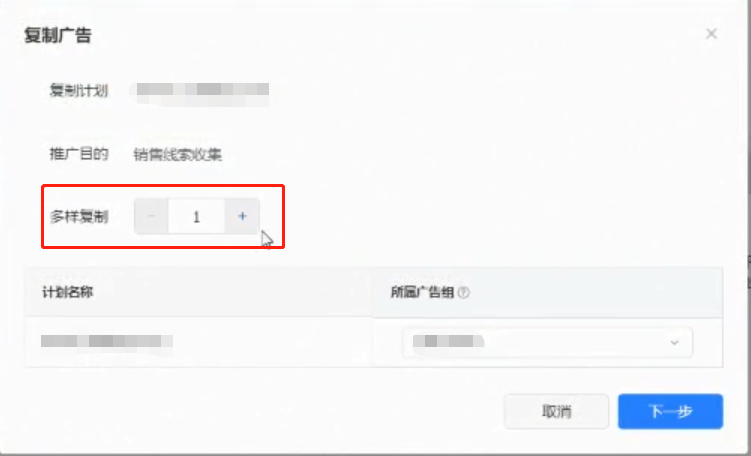The image size is (751, 456).
Task: Increase copy count with plus button
Action: [242, 217]
